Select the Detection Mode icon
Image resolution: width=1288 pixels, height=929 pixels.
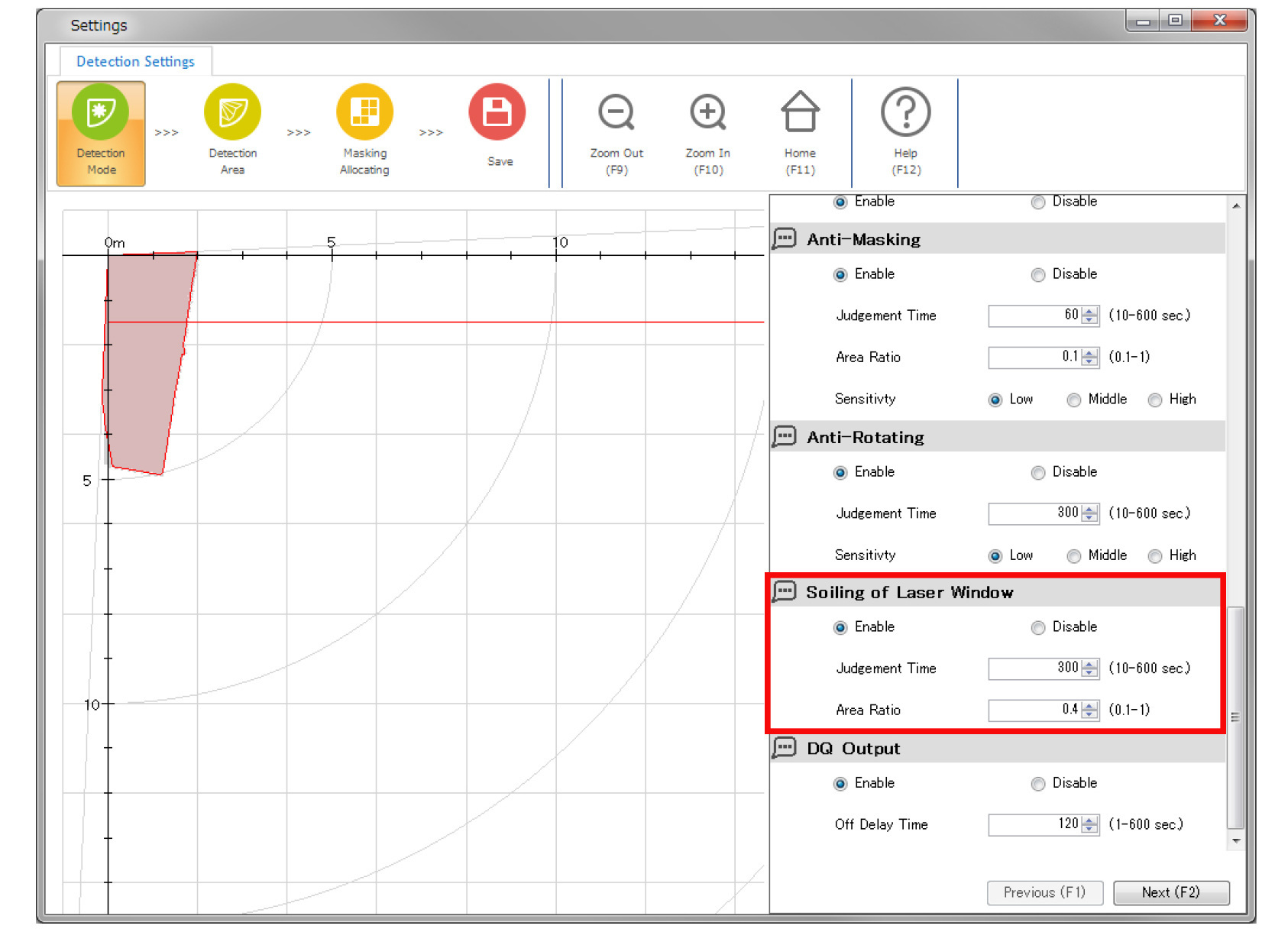100,113
